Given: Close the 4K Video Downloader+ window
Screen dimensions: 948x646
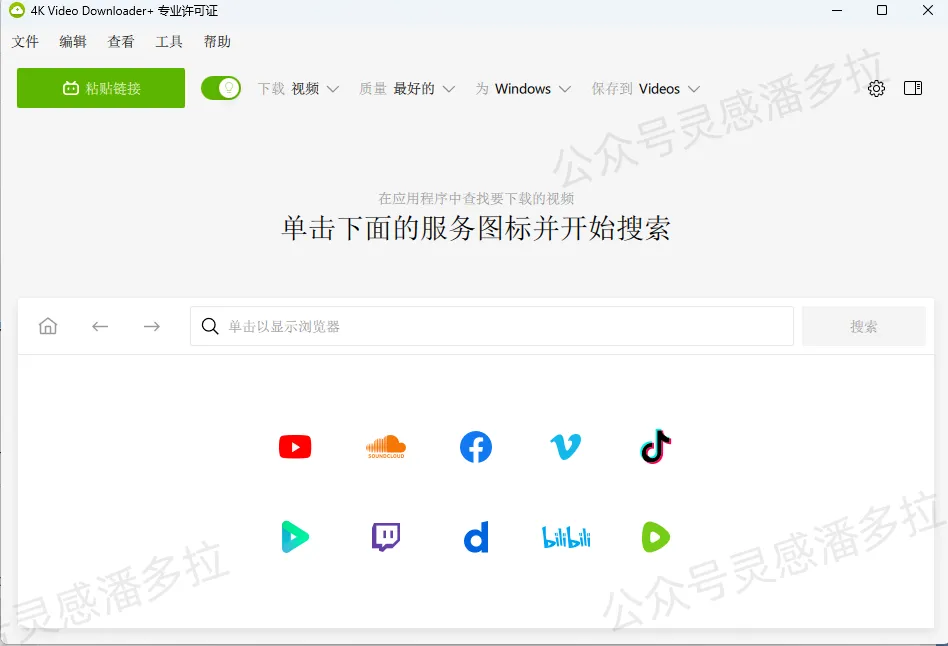Looking at the screenshot, I should (927, 10).
